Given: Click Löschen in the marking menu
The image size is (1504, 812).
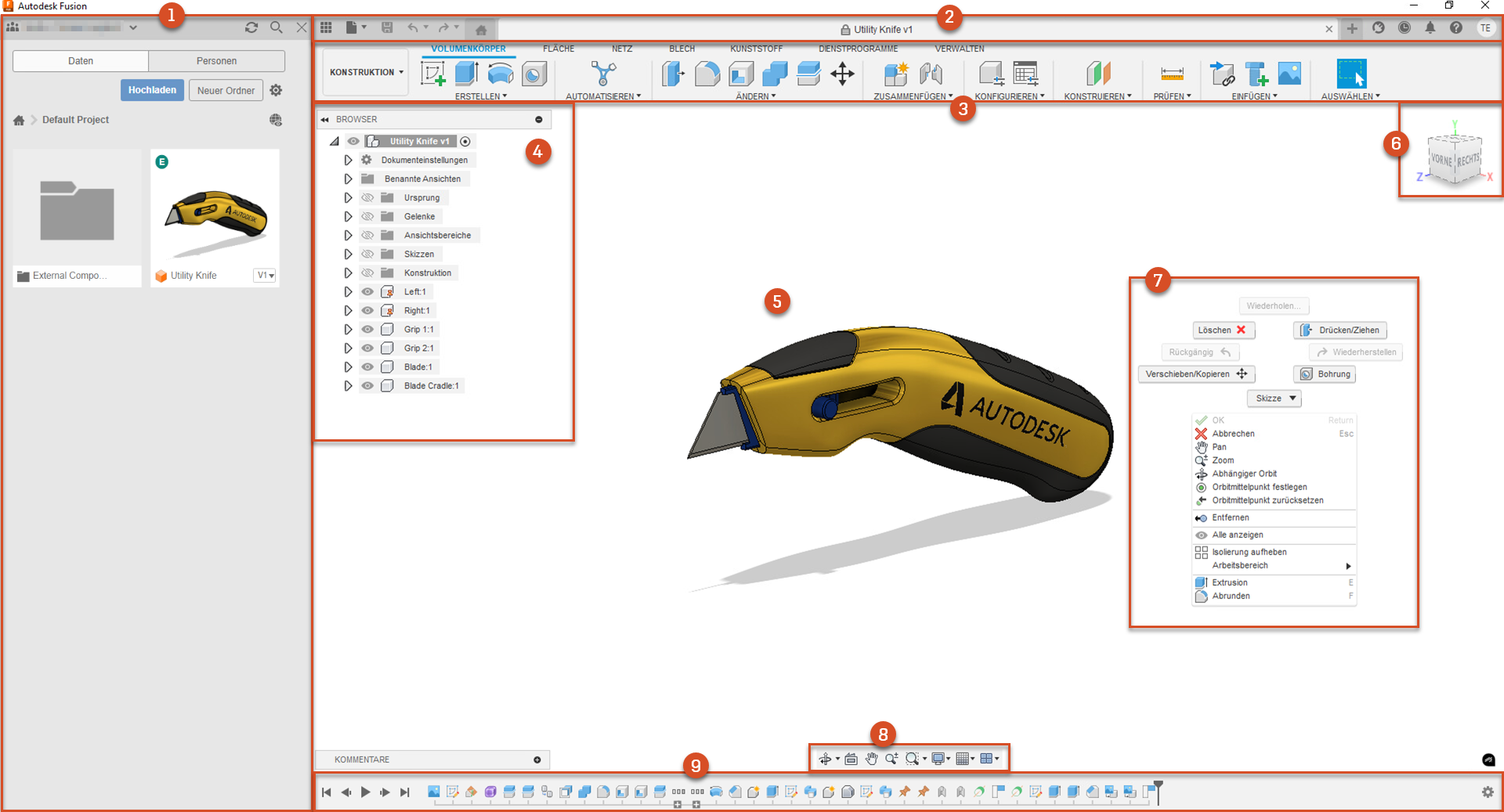Looking at the screenshot, I should pyautogui.click(x=1224, y=330).
